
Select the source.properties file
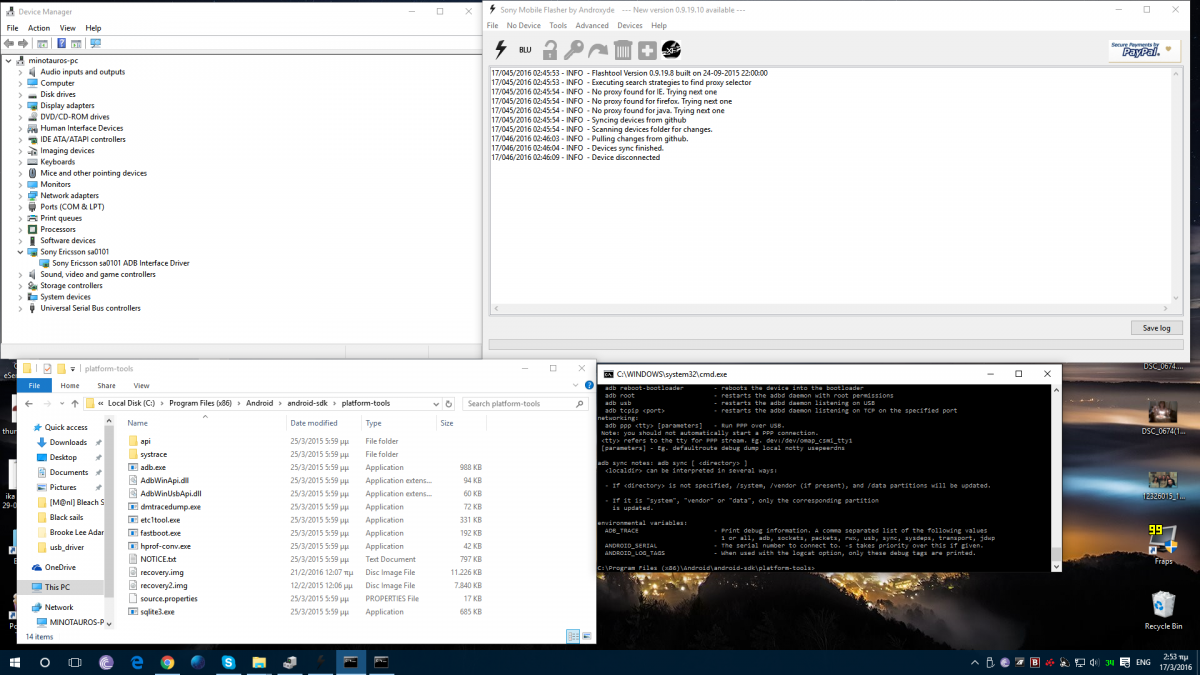click(x=169, y=598)
